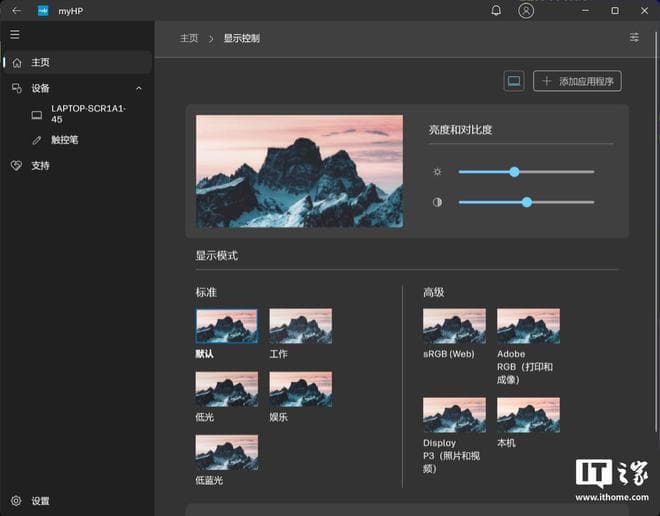Open 触控笔 stylus settings
Viewport: 660px width, 516px height.
[x=64, y=140]
